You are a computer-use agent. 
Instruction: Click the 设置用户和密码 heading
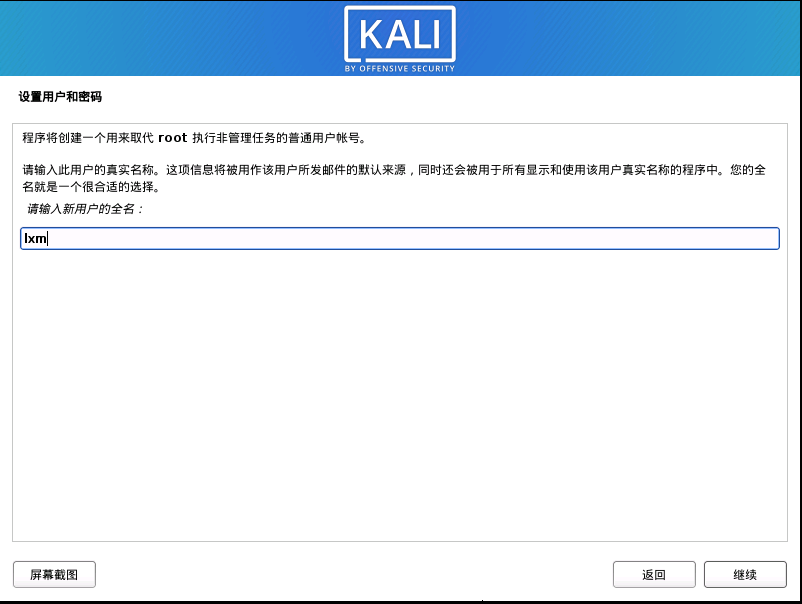tap(60, 97)
